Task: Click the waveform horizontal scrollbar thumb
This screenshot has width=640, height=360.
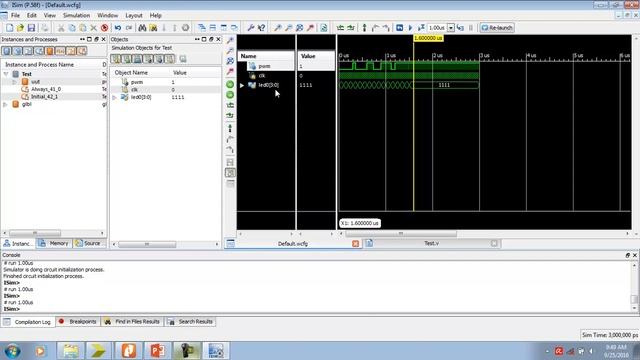Action: click(401, 234)
